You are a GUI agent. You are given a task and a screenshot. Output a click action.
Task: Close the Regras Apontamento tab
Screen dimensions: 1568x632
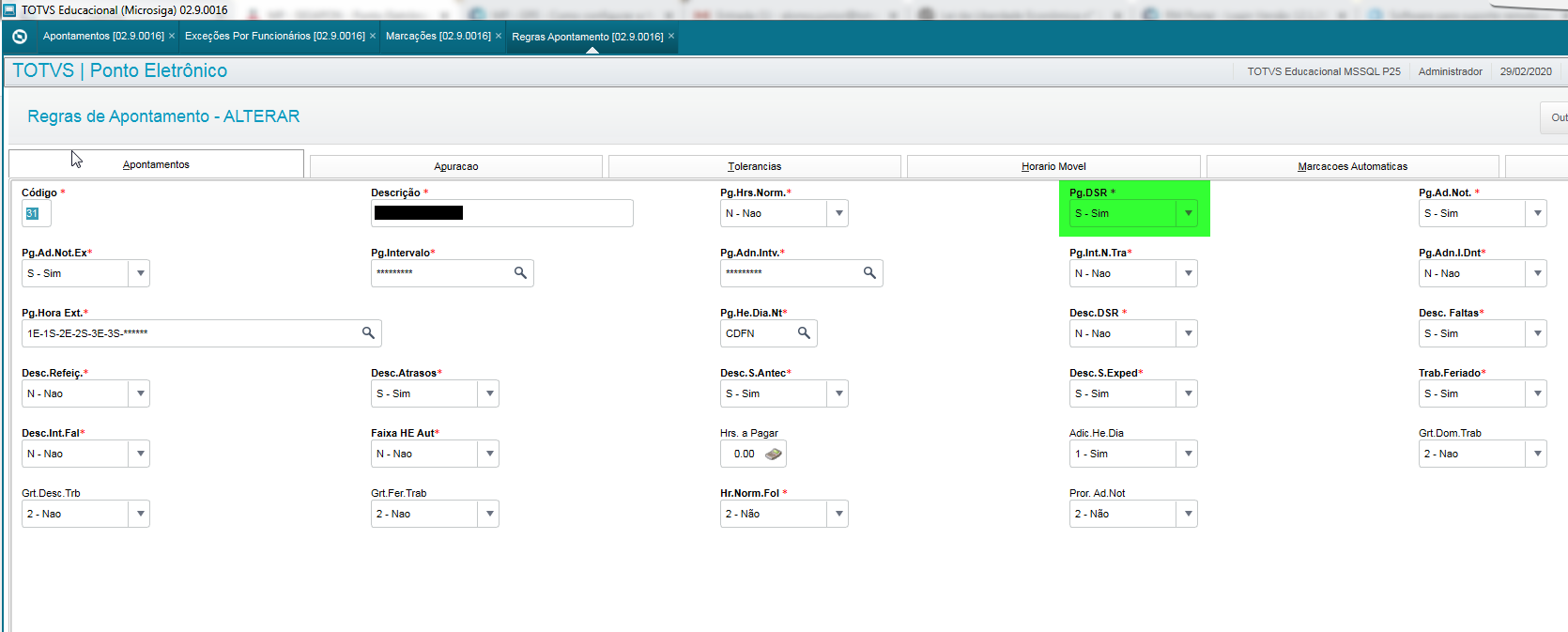pos(671,36)
